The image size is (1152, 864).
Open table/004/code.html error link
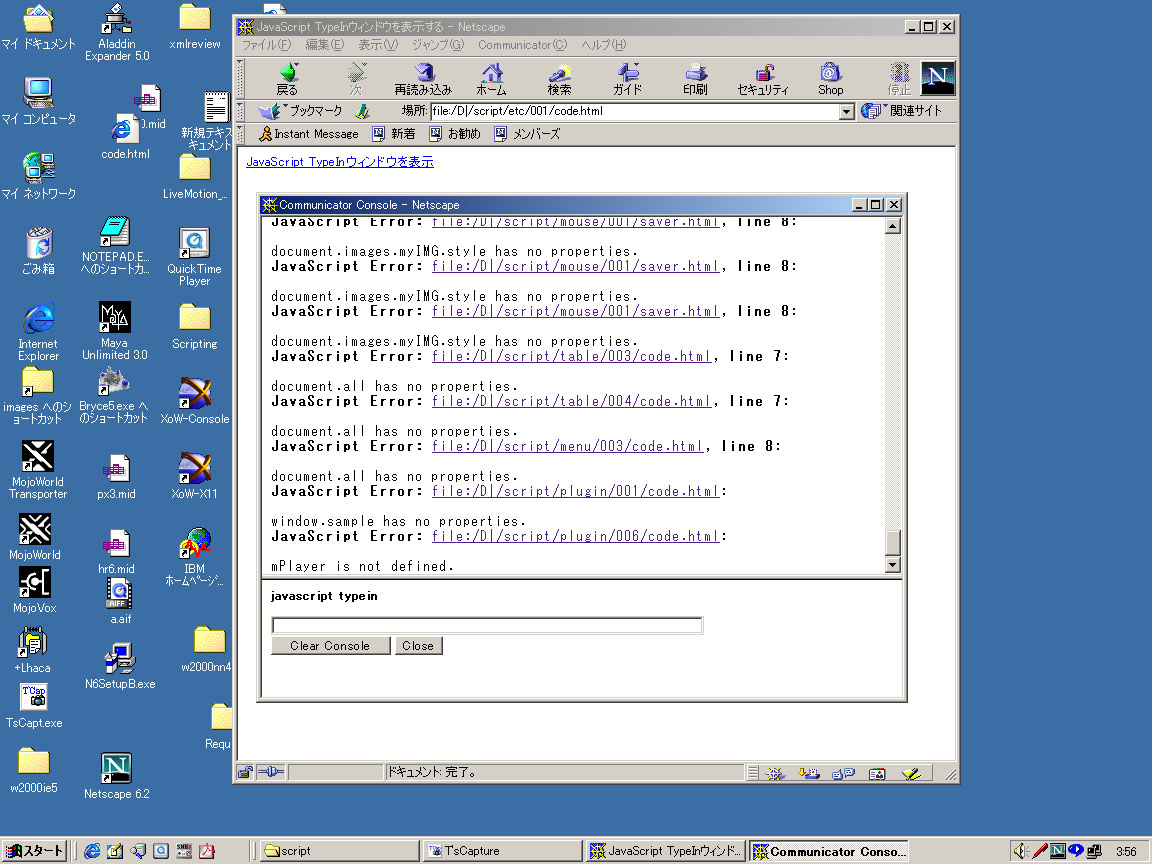[572, 401]
